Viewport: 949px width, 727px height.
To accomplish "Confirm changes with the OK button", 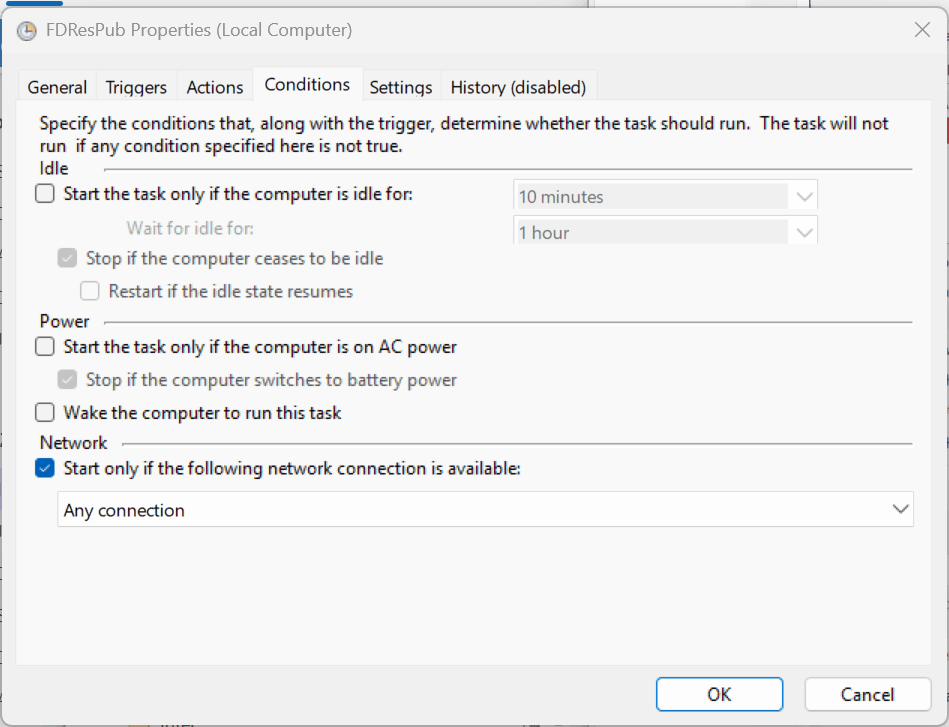I will (719, 694).
